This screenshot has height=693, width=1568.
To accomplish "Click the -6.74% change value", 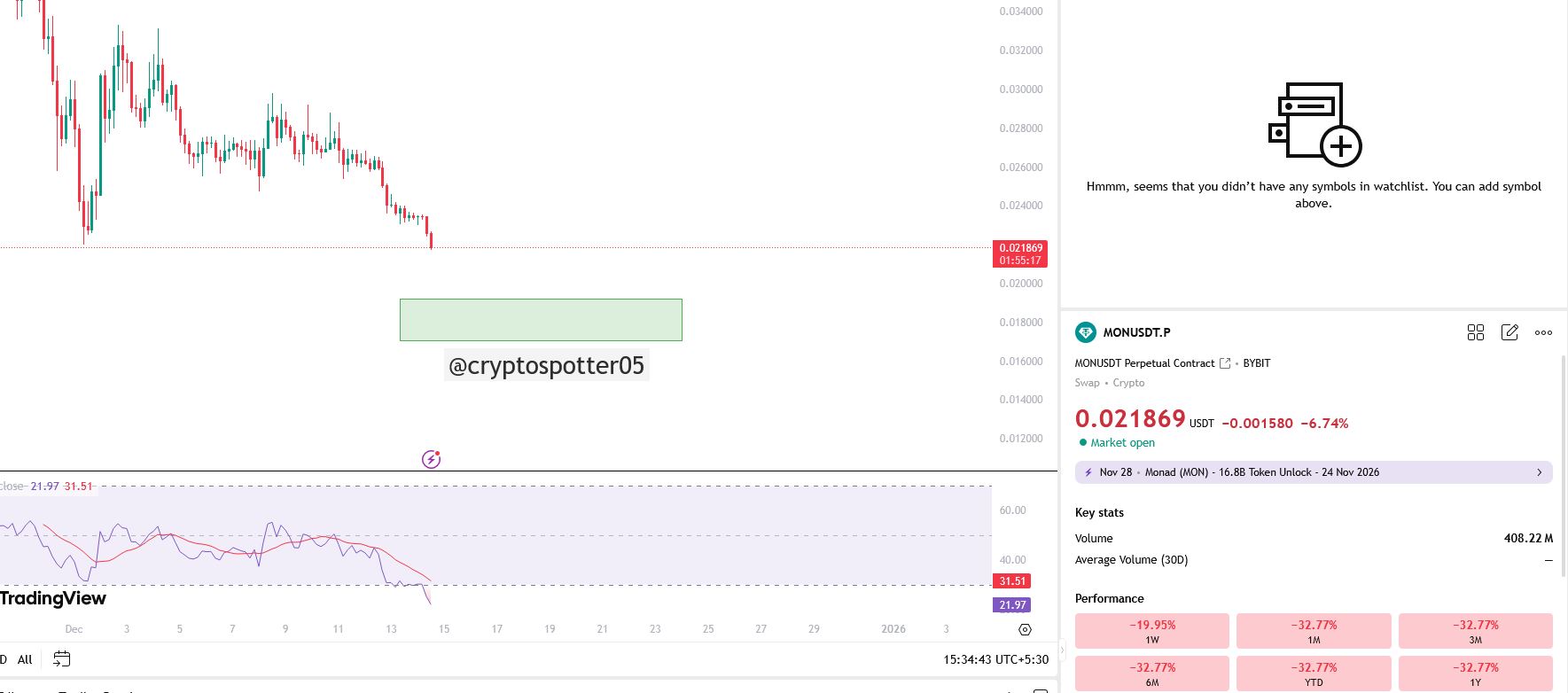I will pos(1324,424).
